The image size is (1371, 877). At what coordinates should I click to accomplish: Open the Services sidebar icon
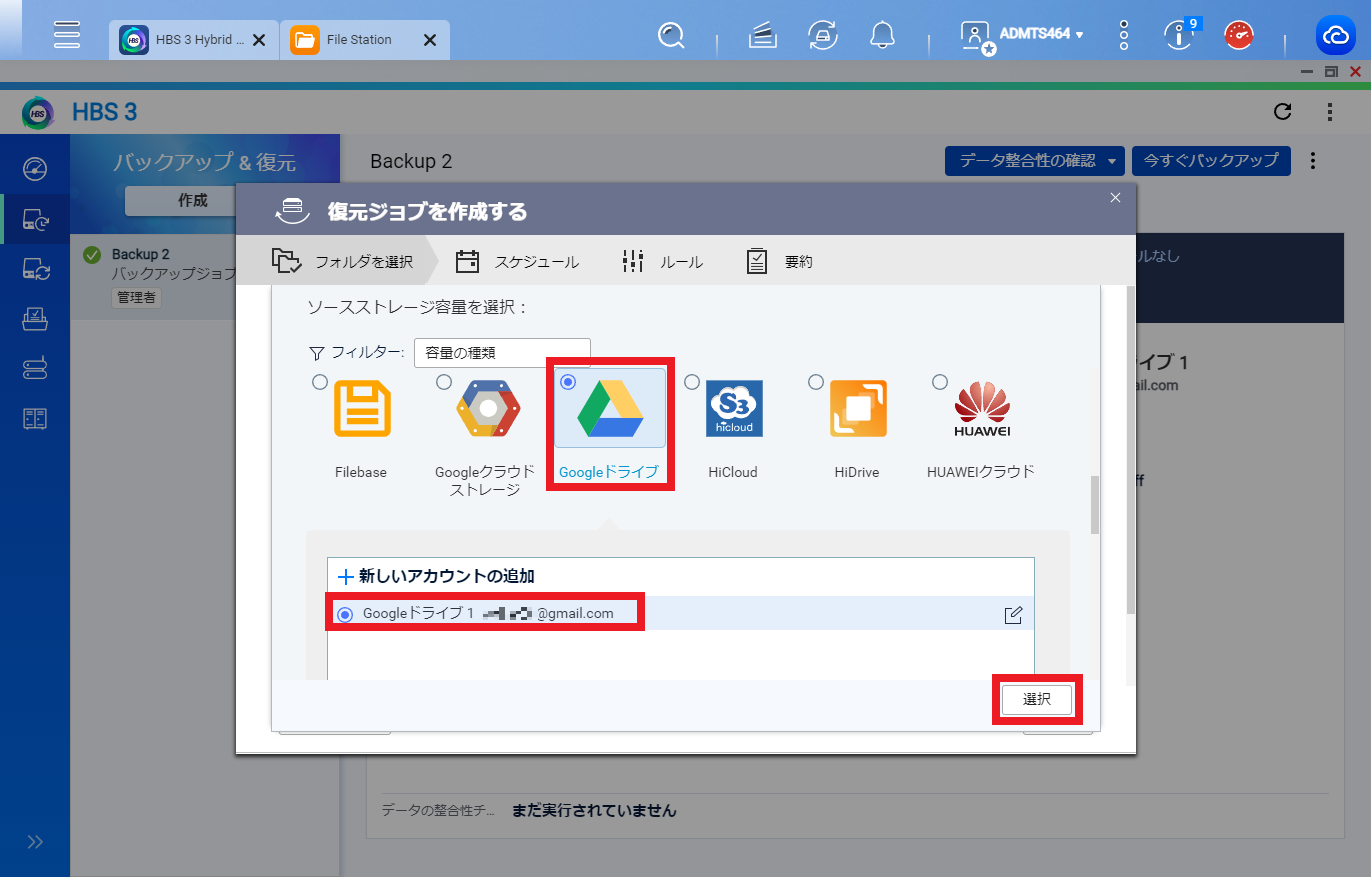pos(35,418)
